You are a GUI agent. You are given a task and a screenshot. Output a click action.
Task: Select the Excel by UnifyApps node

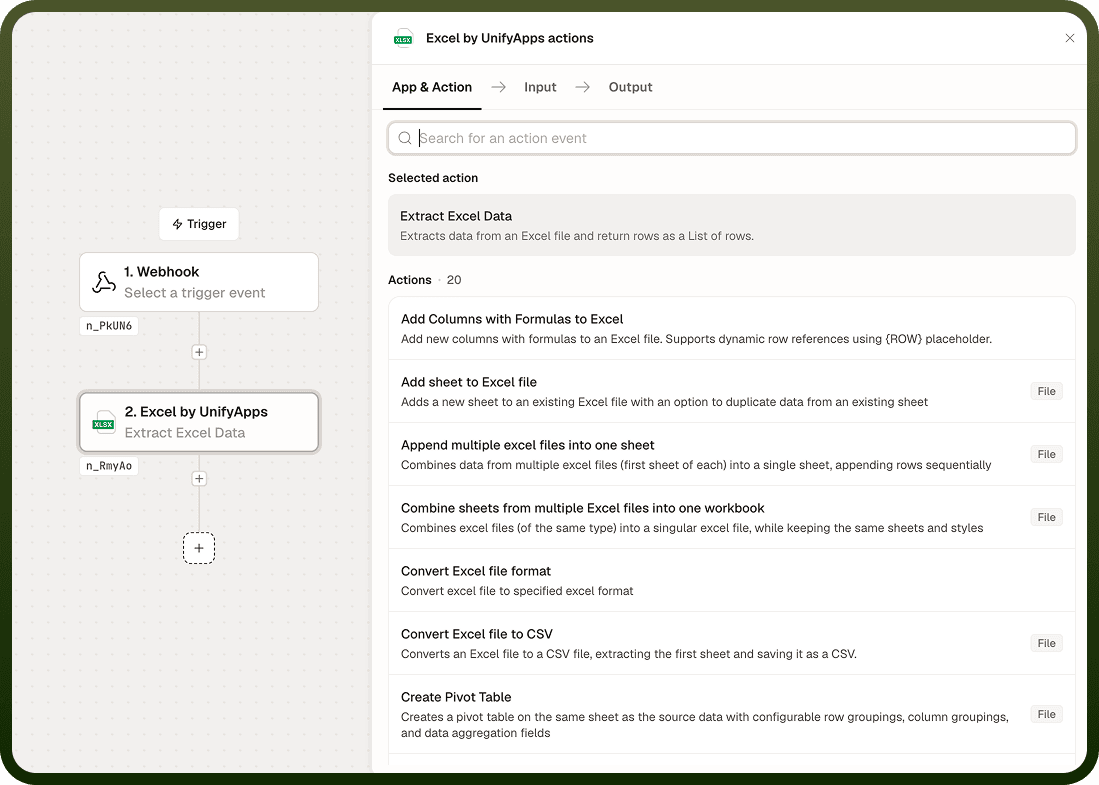(x=199, y=423)
